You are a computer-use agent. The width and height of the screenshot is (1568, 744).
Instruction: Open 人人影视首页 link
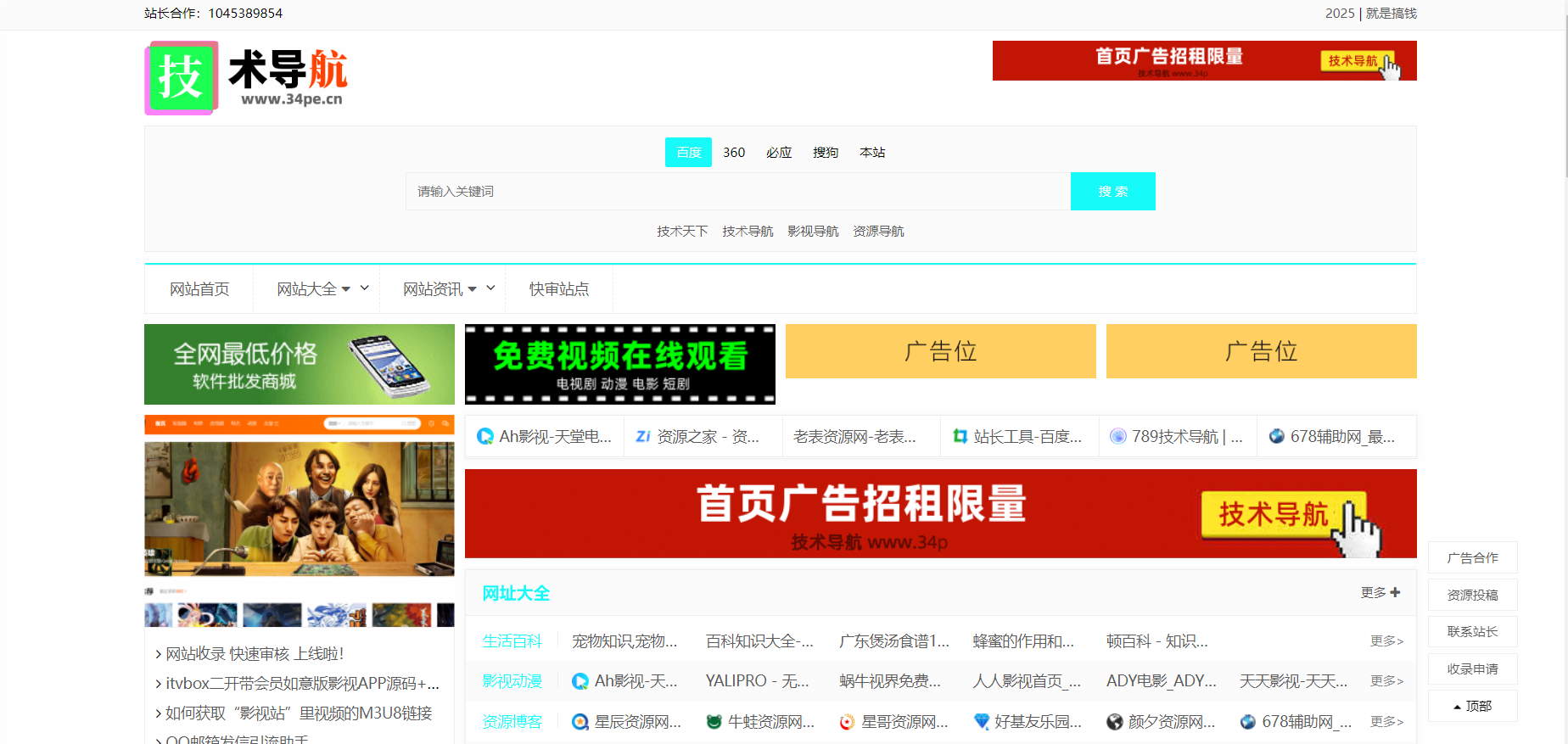point(1027,681)
